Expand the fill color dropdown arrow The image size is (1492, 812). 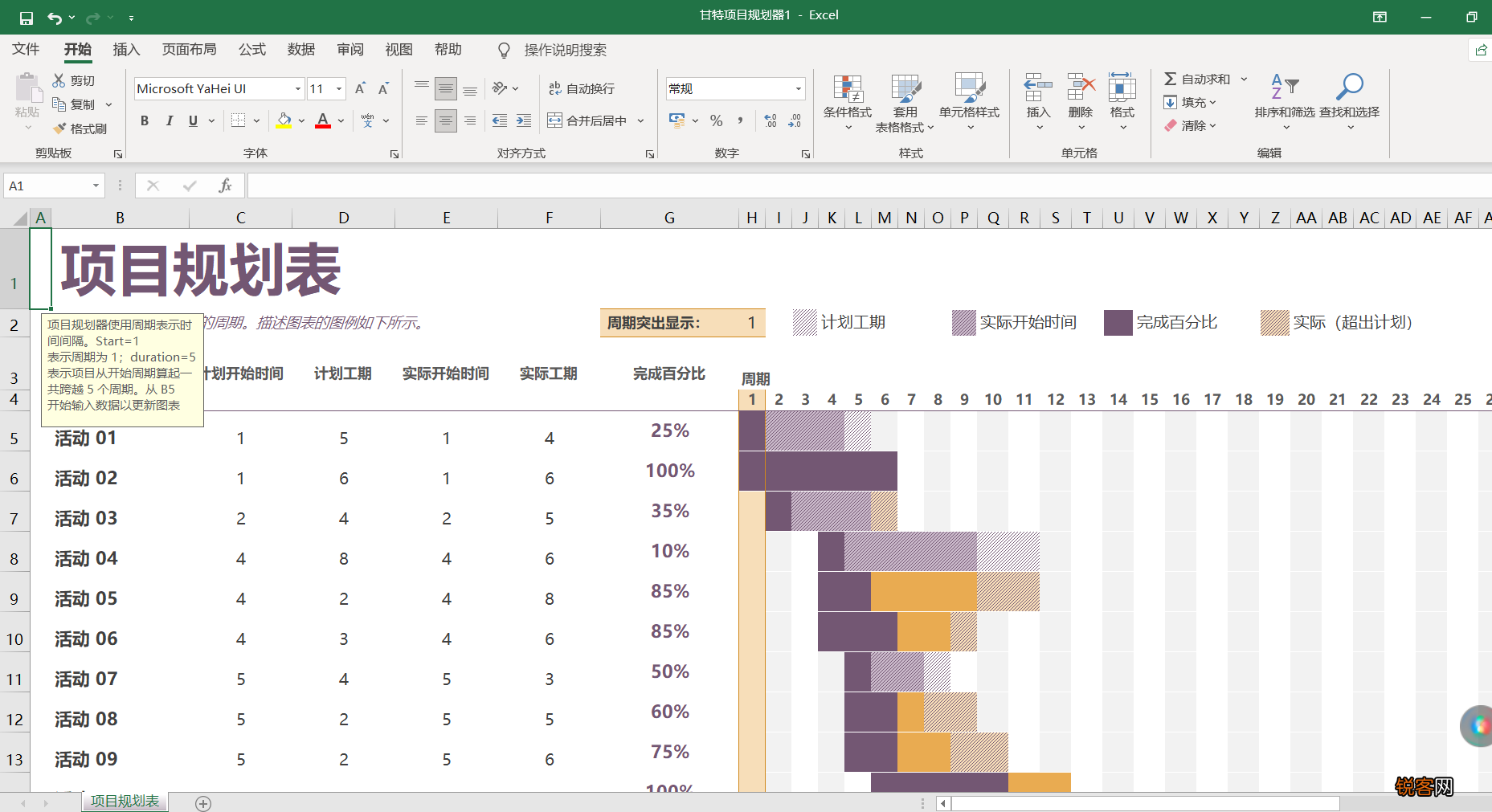pyautogui.click(x=301, y=120)
